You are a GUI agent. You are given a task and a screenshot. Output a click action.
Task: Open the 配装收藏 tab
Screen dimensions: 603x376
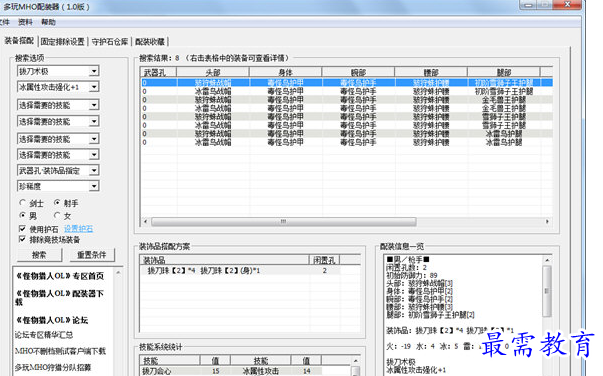150,42
